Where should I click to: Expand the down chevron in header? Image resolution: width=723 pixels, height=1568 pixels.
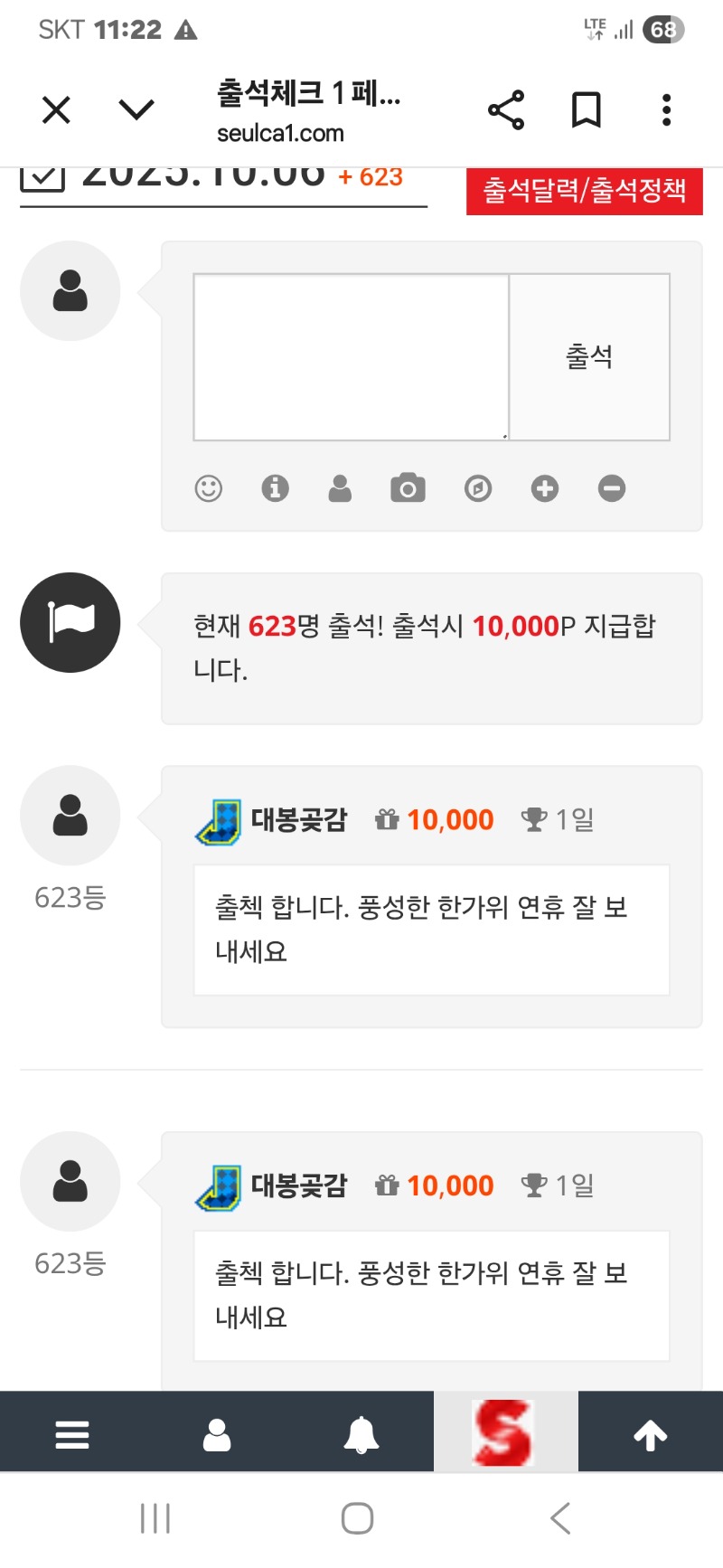coord(136,110)
